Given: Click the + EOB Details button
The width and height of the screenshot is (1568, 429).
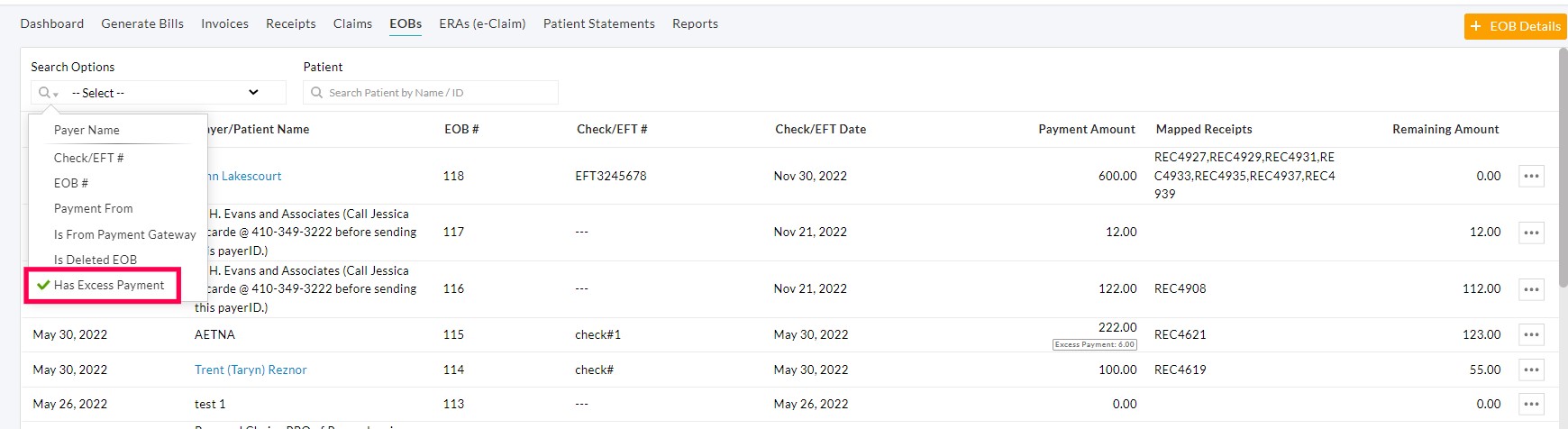Looking at the screenshot, I should [1515, 26].
